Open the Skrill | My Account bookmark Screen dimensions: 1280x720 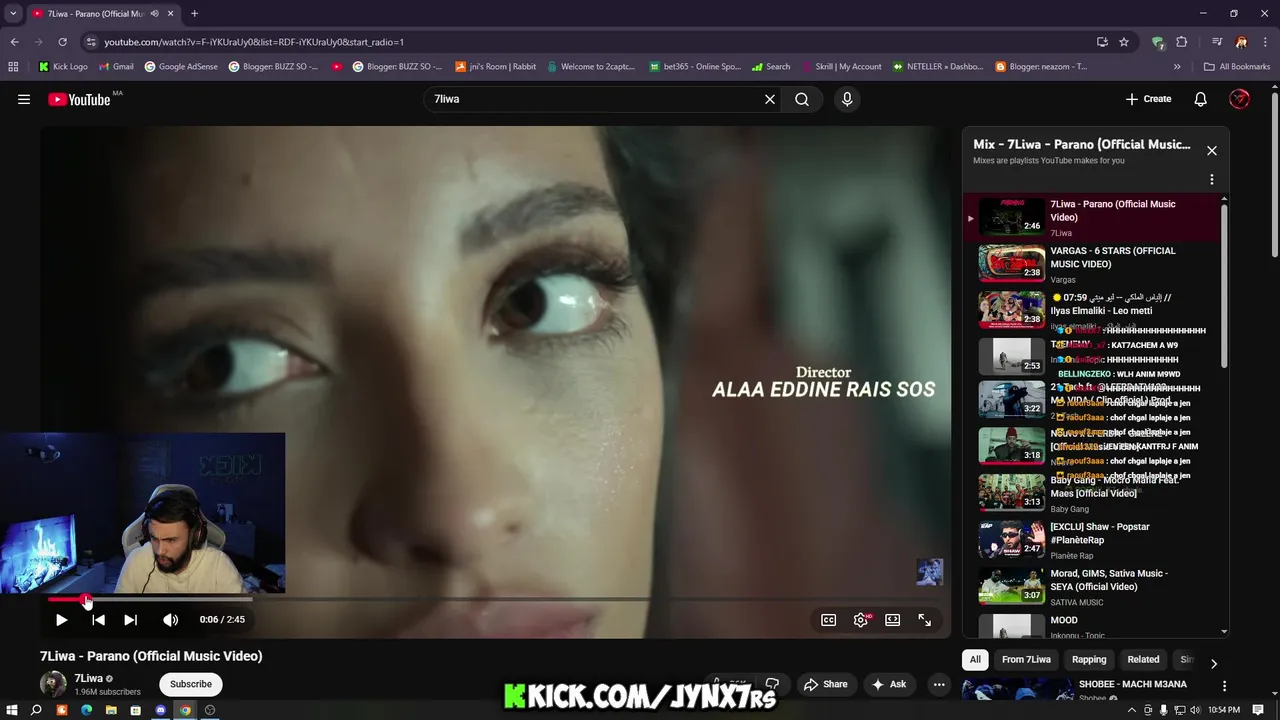tap(840, 67)
